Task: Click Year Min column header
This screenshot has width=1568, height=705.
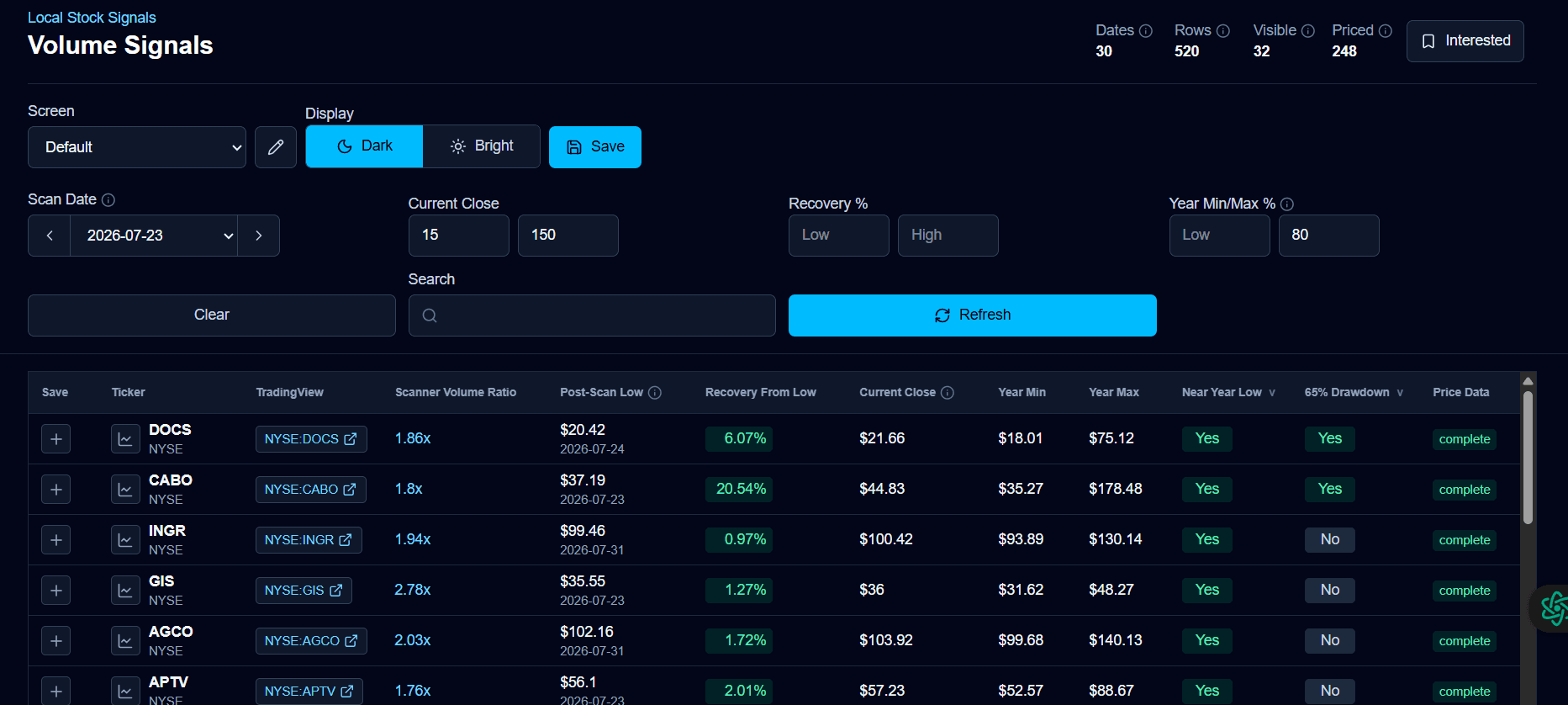Action: click(x=1022, y=393)
